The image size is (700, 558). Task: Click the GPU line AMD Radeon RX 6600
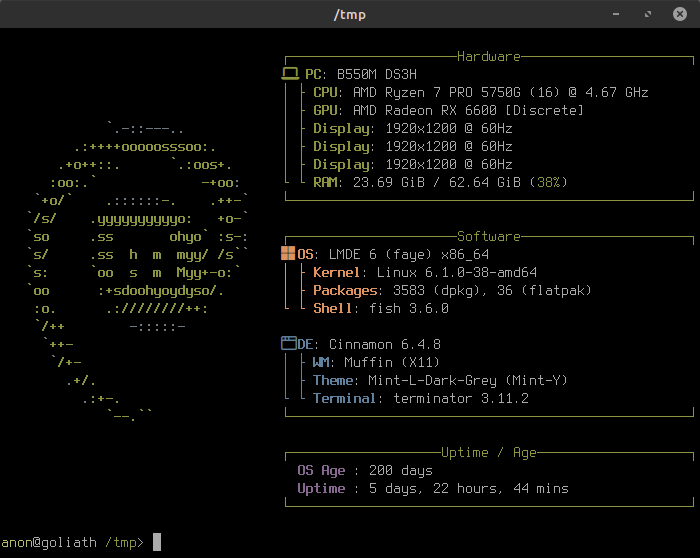pos(448,110)
